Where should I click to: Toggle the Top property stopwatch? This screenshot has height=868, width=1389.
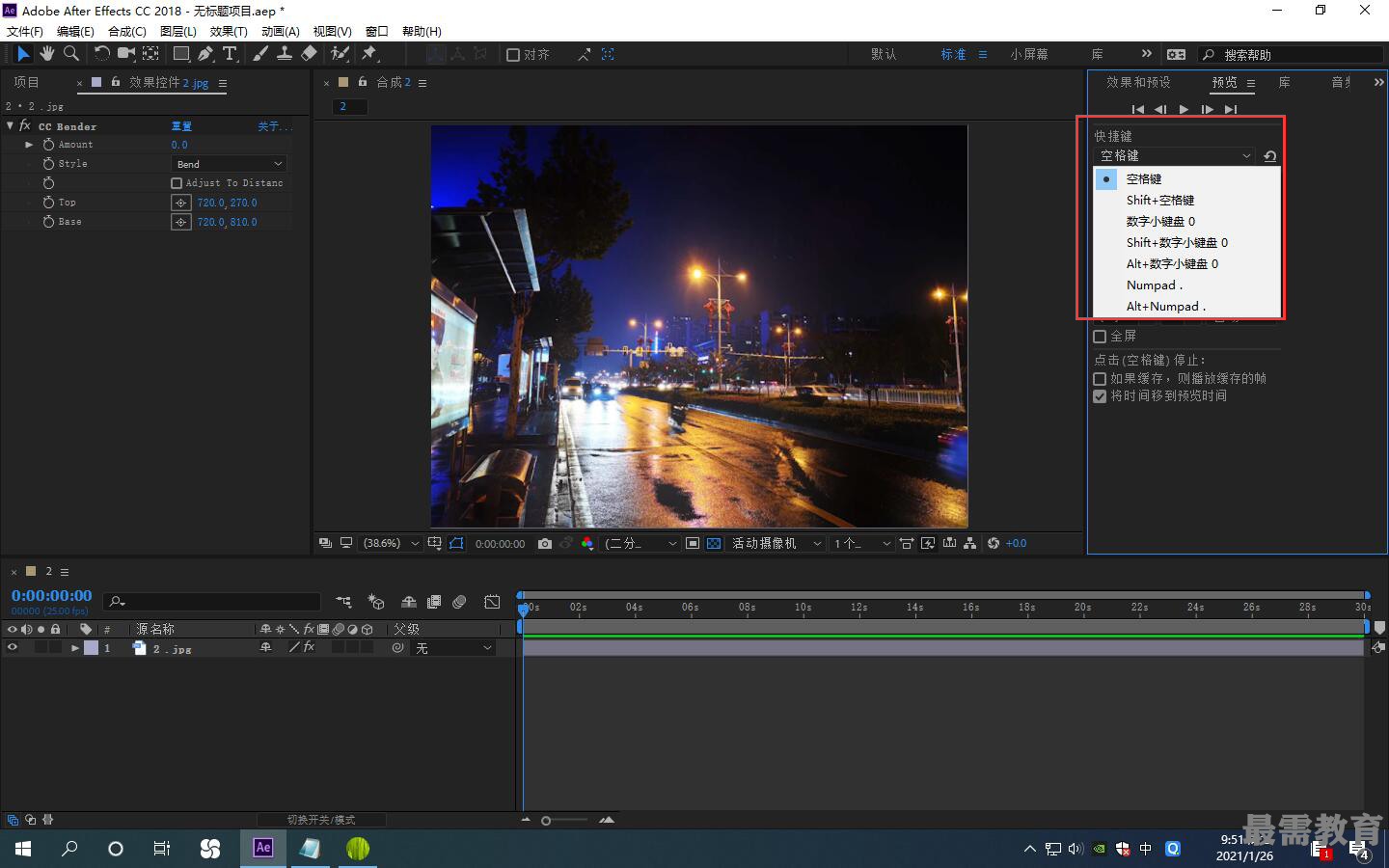click(x=48, y=203)
